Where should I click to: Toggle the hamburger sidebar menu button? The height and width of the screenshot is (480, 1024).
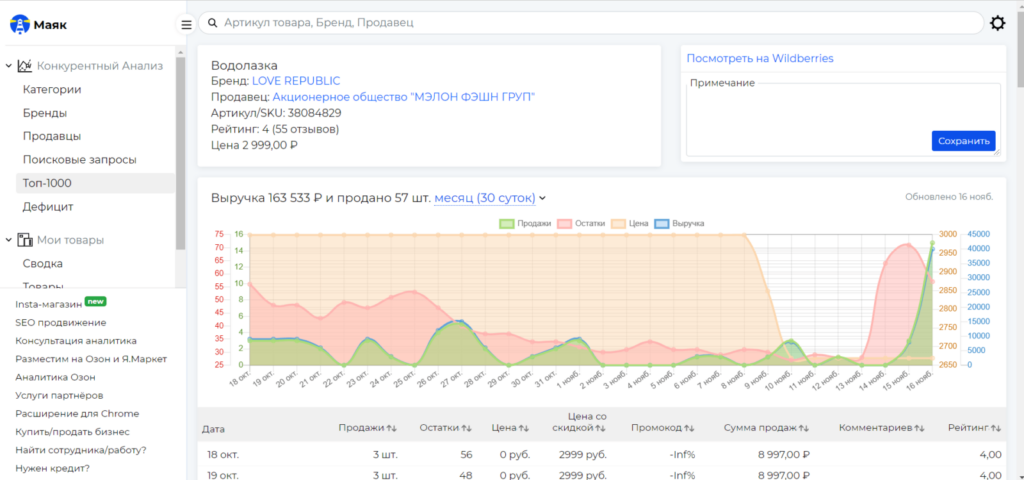(187, 25)
